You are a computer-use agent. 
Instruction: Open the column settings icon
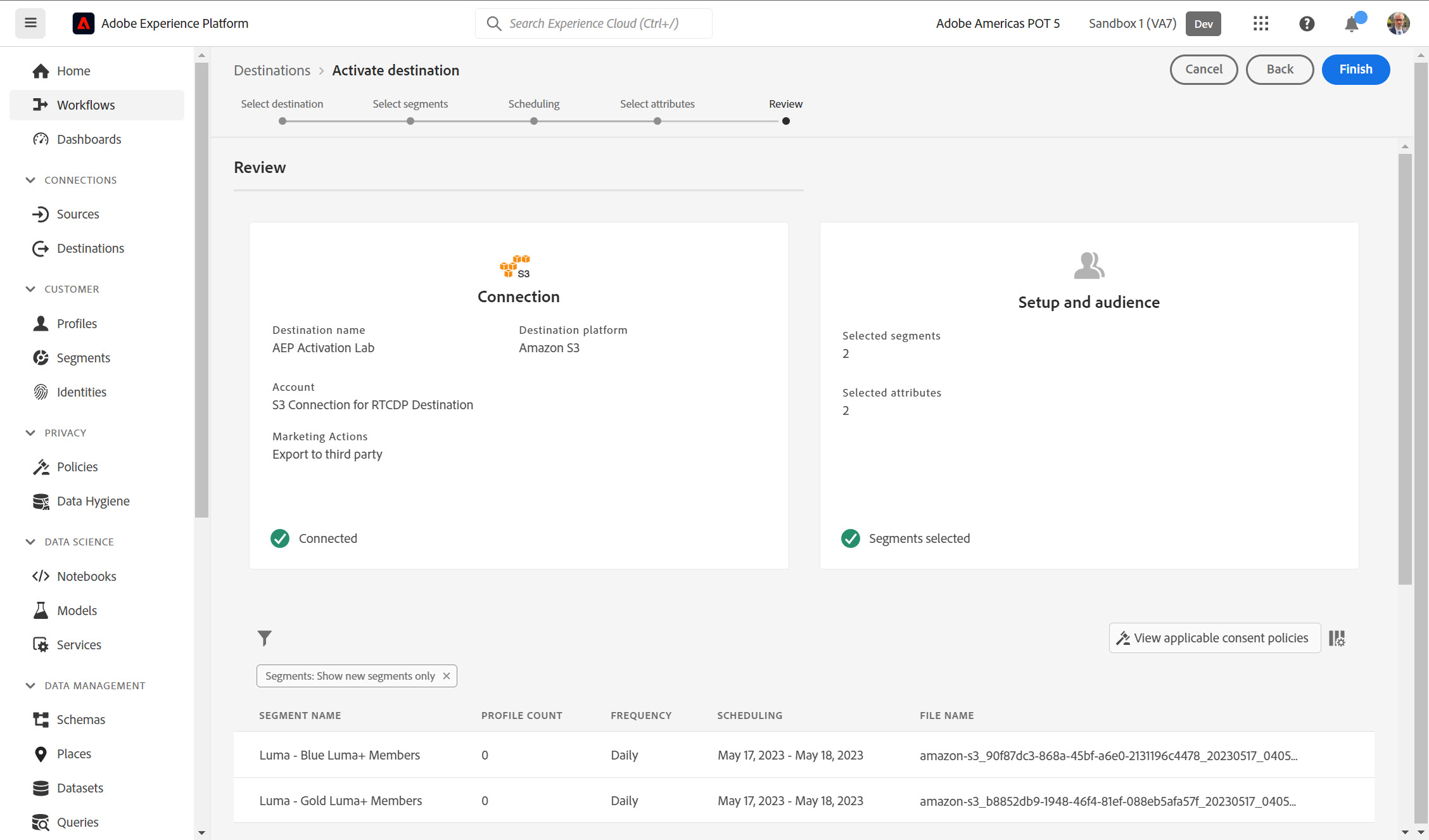coord(1337,638)
